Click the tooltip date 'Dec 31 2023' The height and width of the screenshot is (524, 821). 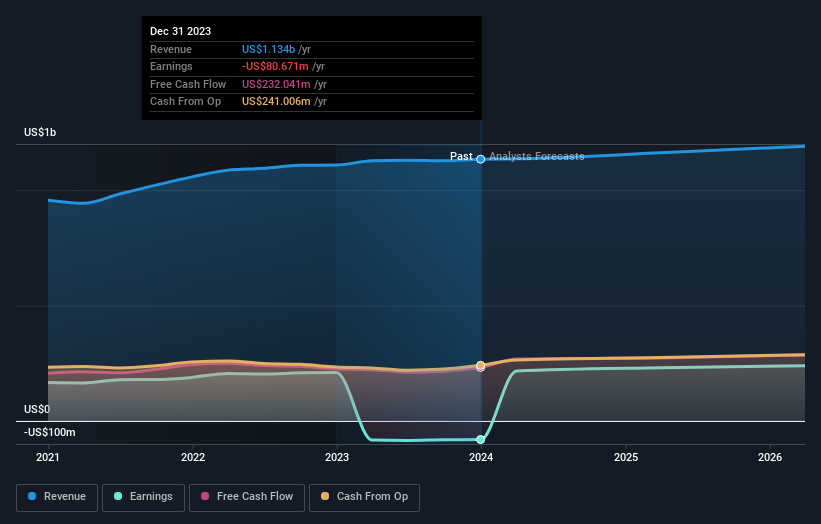click(181, 31)
